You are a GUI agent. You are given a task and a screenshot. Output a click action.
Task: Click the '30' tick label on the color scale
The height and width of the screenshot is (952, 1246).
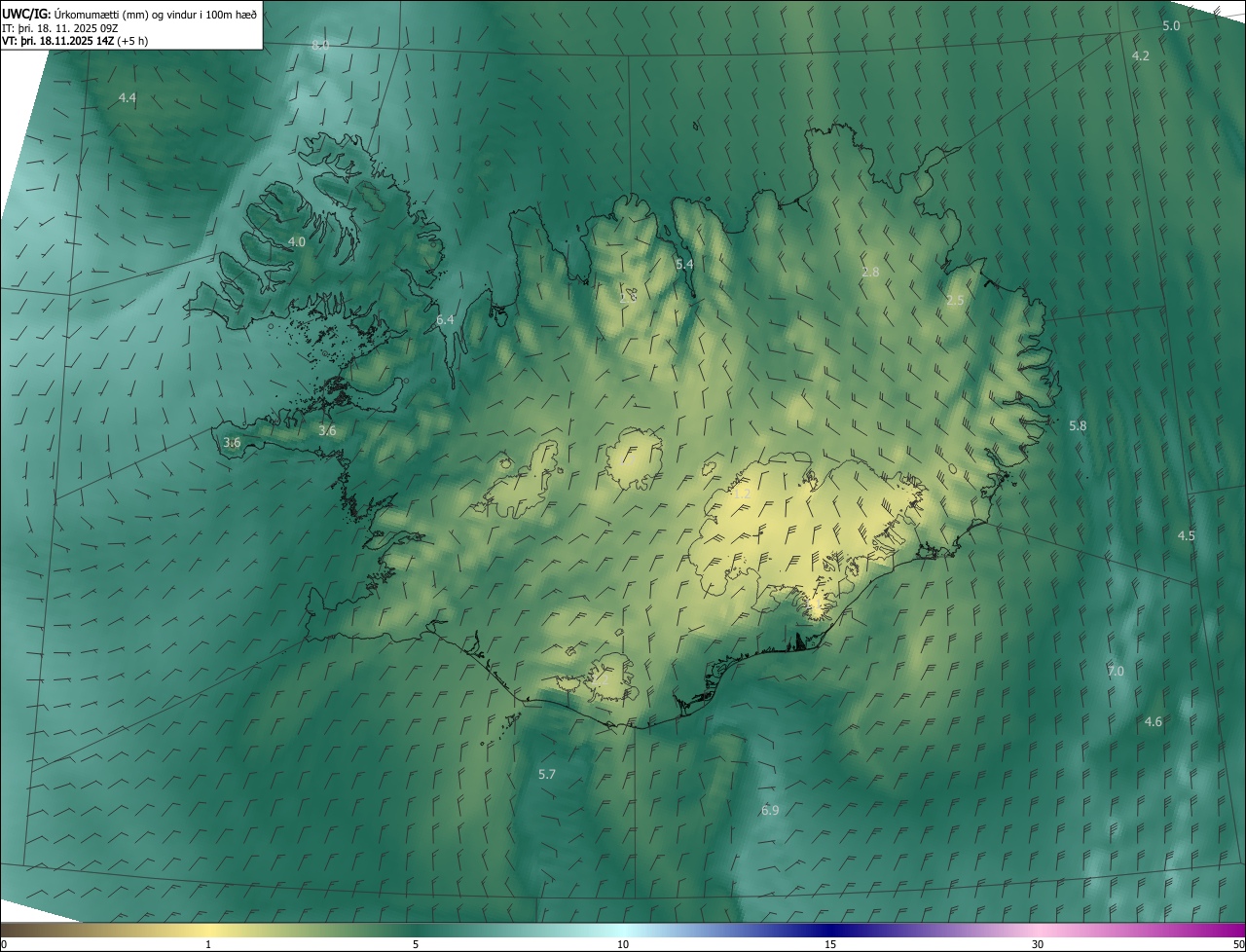point(1038,945)
